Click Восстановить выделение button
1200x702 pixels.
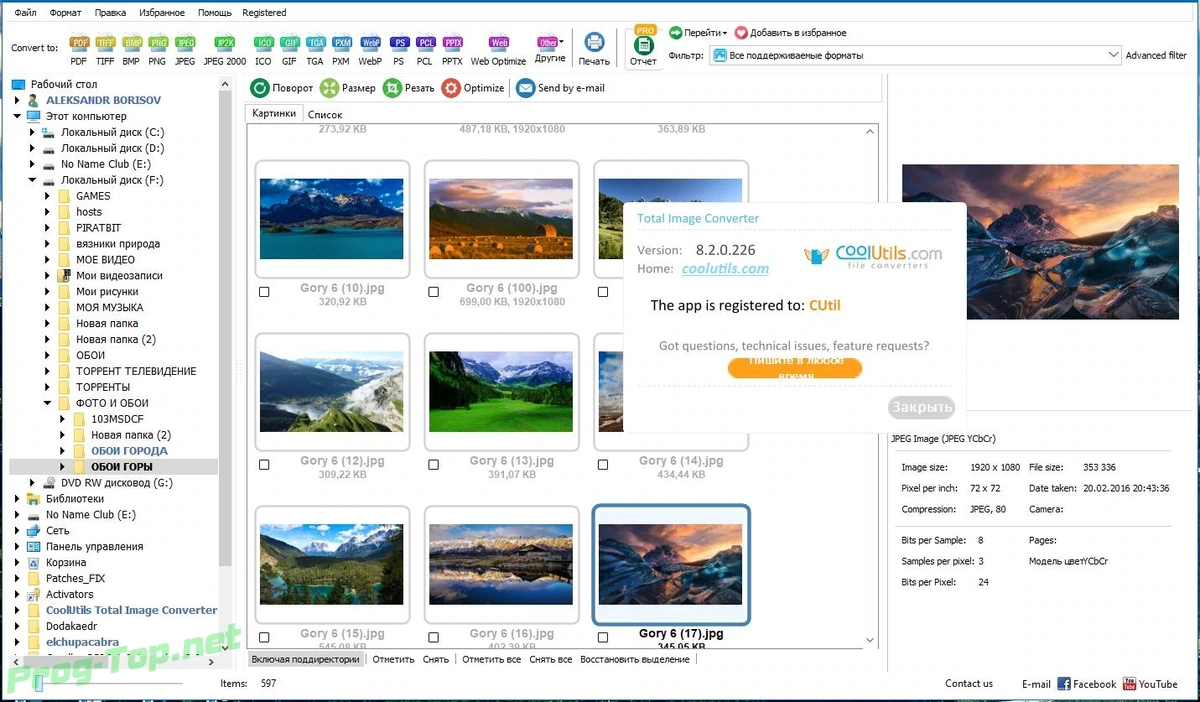pyautogui.click(x=635, y=660)
